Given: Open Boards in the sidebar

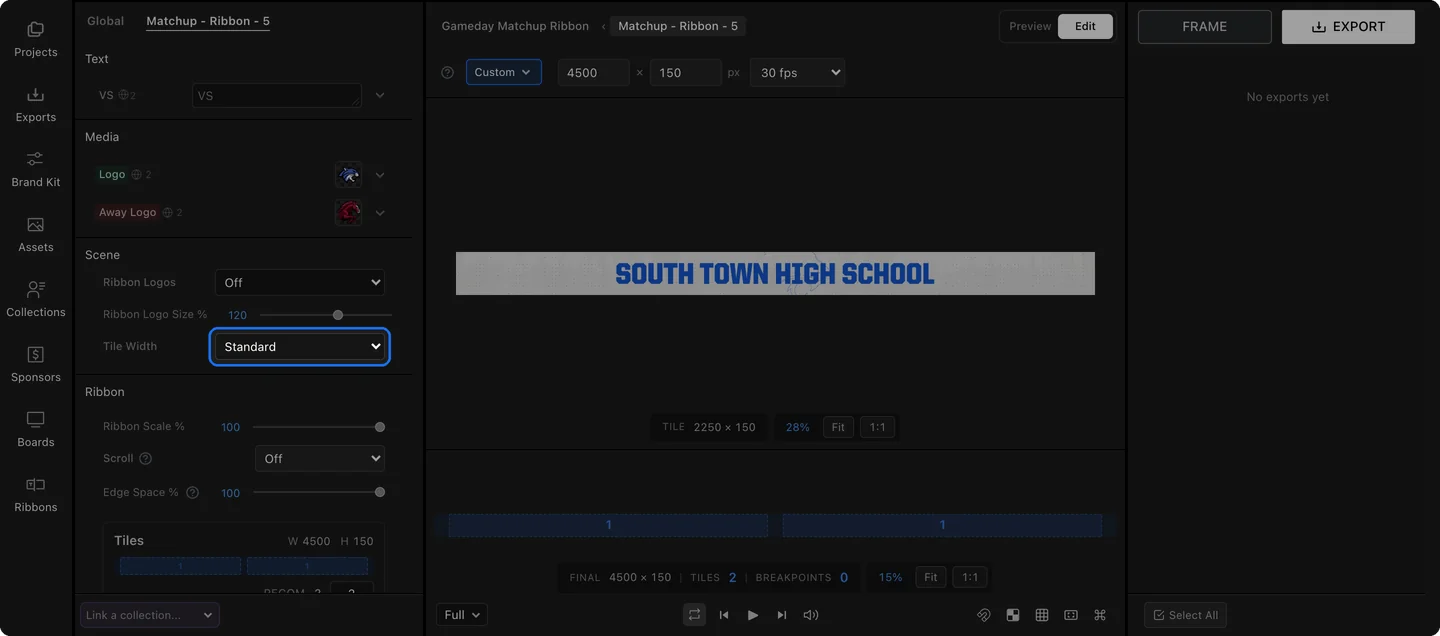Looking at the screenshot, I should [x=36, y=430].
